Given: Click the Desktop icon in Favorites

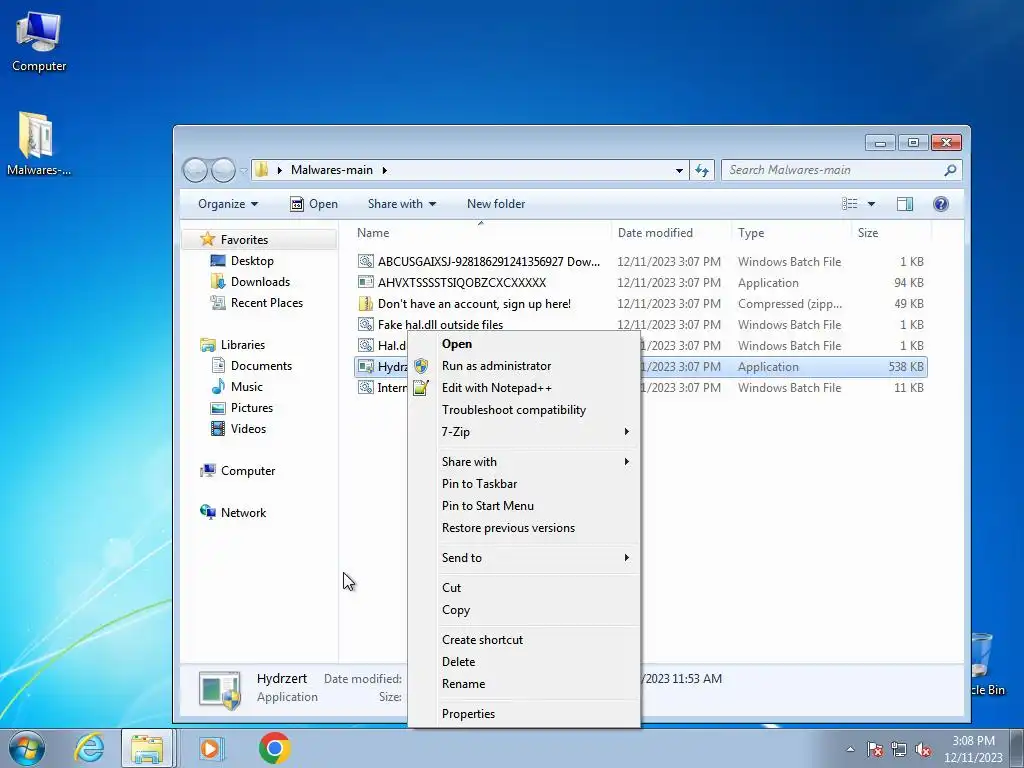Looking at the screenshot, I should click(x=217, y=261).
